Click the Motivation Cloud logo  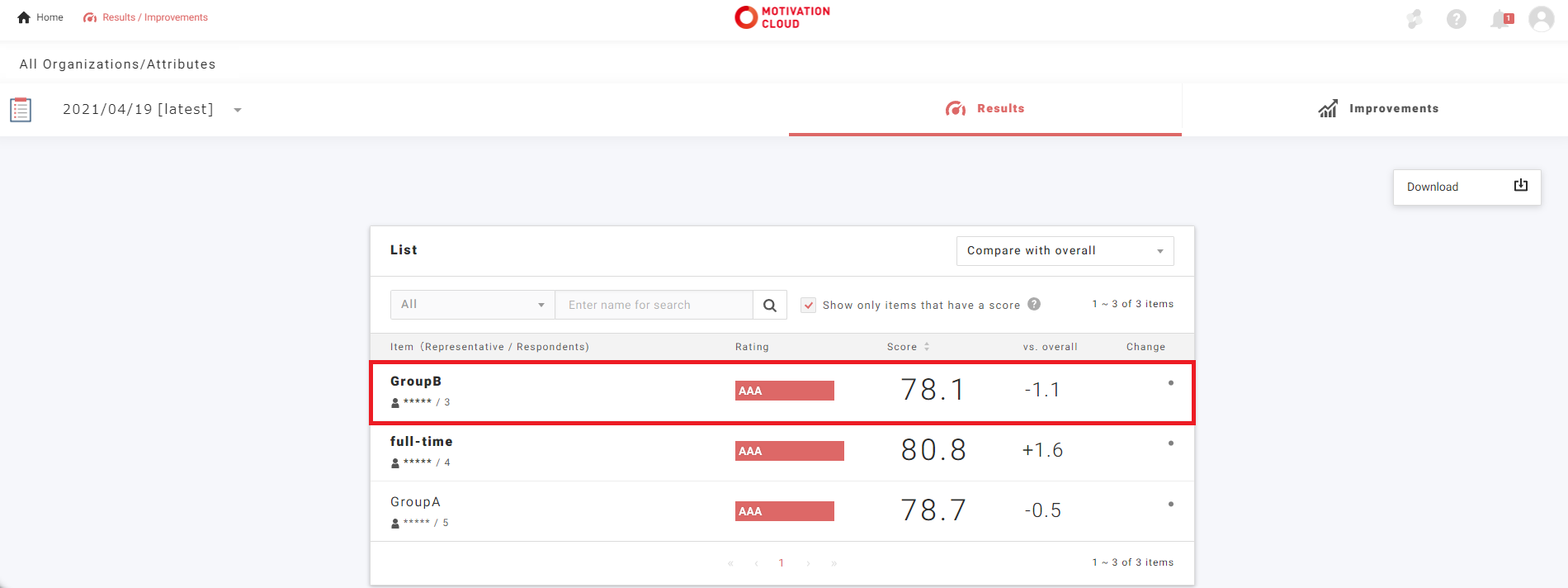point(782,17)
